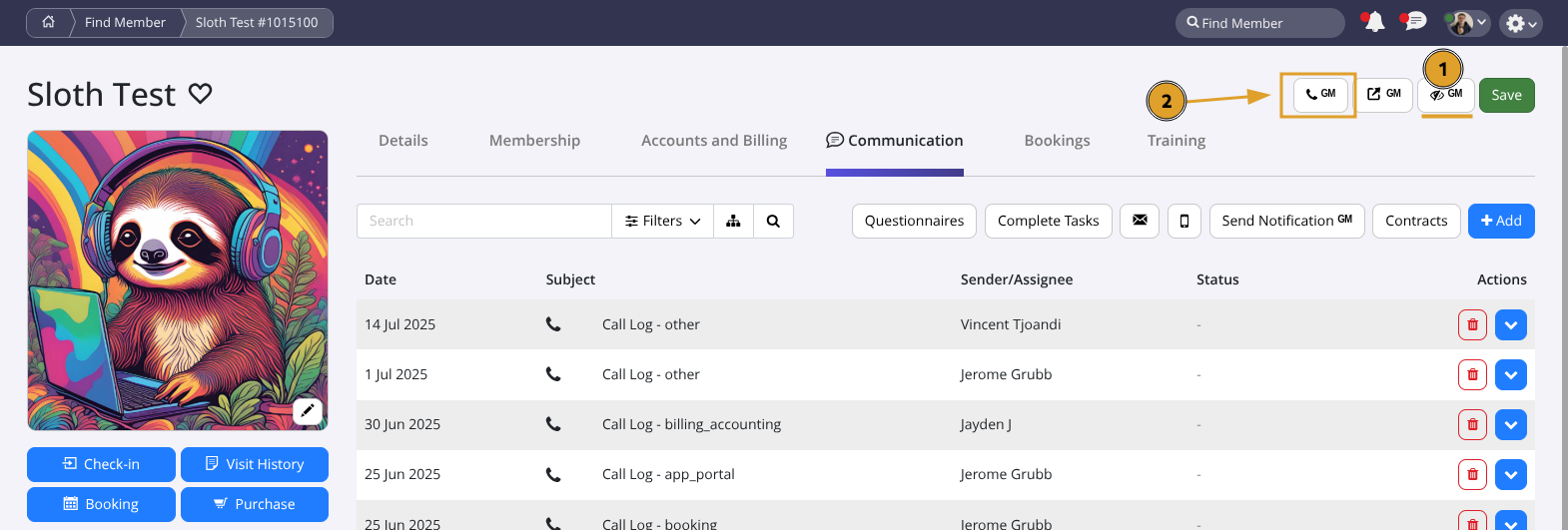1568x530 pixels.
Task: Click the external link GM button
Action: click(1383, 95)
